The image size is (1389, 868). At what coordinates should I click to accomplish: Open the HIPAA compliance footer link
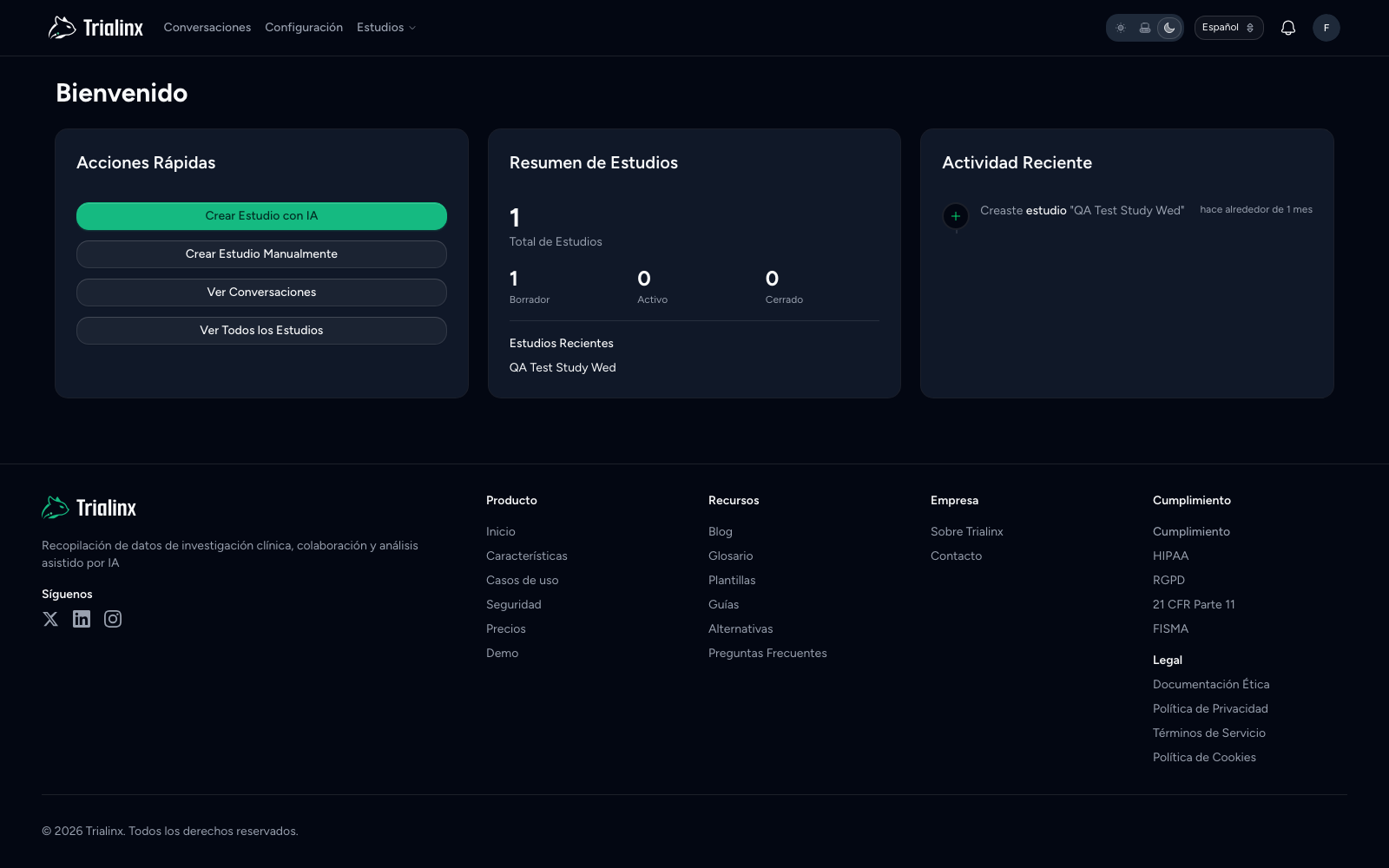pyautogui.click(x=1170, y=556)
